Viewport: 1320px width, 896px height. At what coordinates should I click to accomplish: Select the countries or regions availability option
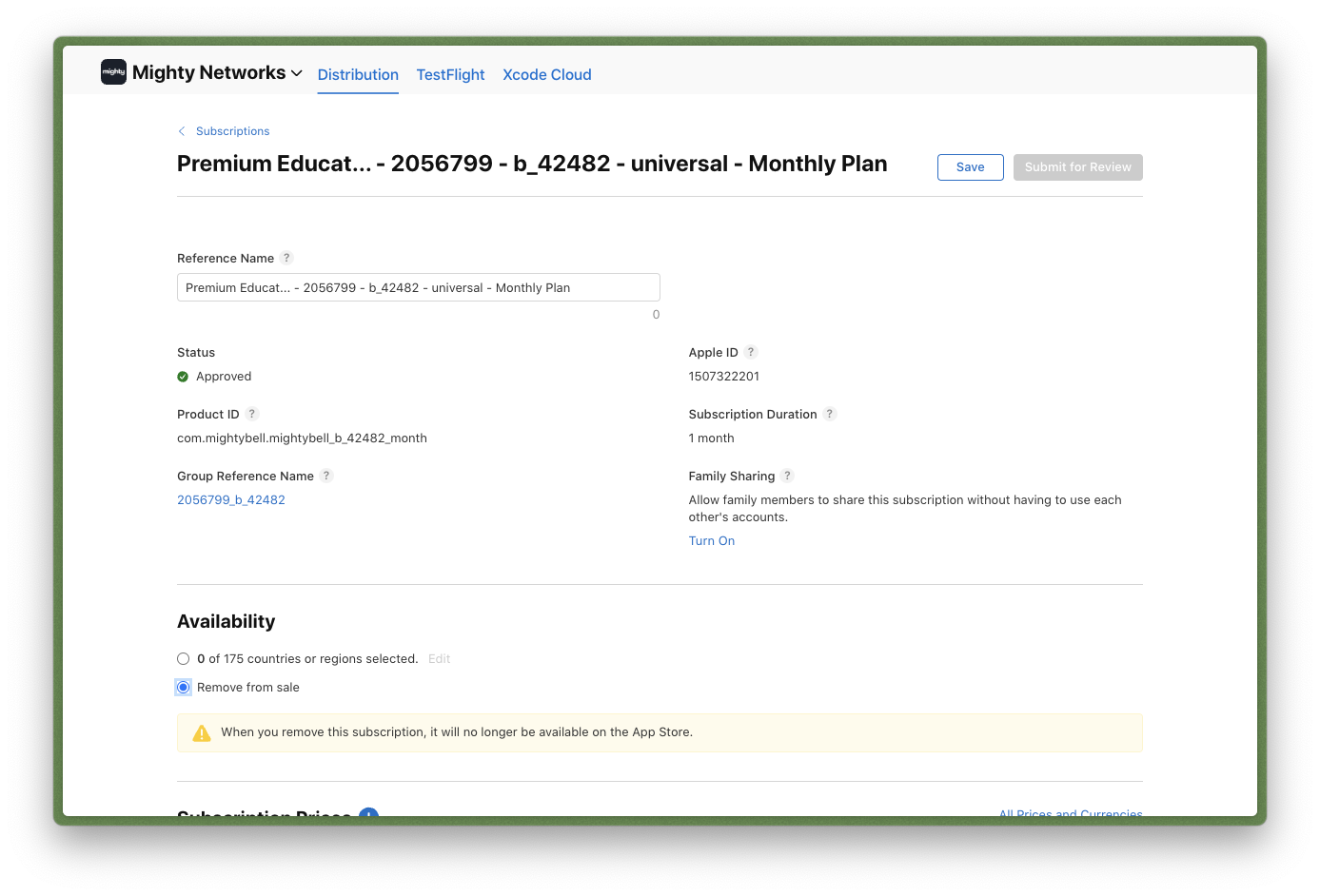pos(183,658)
